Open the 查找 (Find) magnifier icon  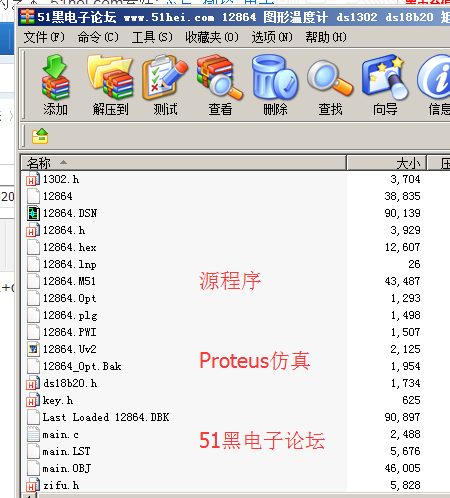pyautogui.click(x=330, y=85)
